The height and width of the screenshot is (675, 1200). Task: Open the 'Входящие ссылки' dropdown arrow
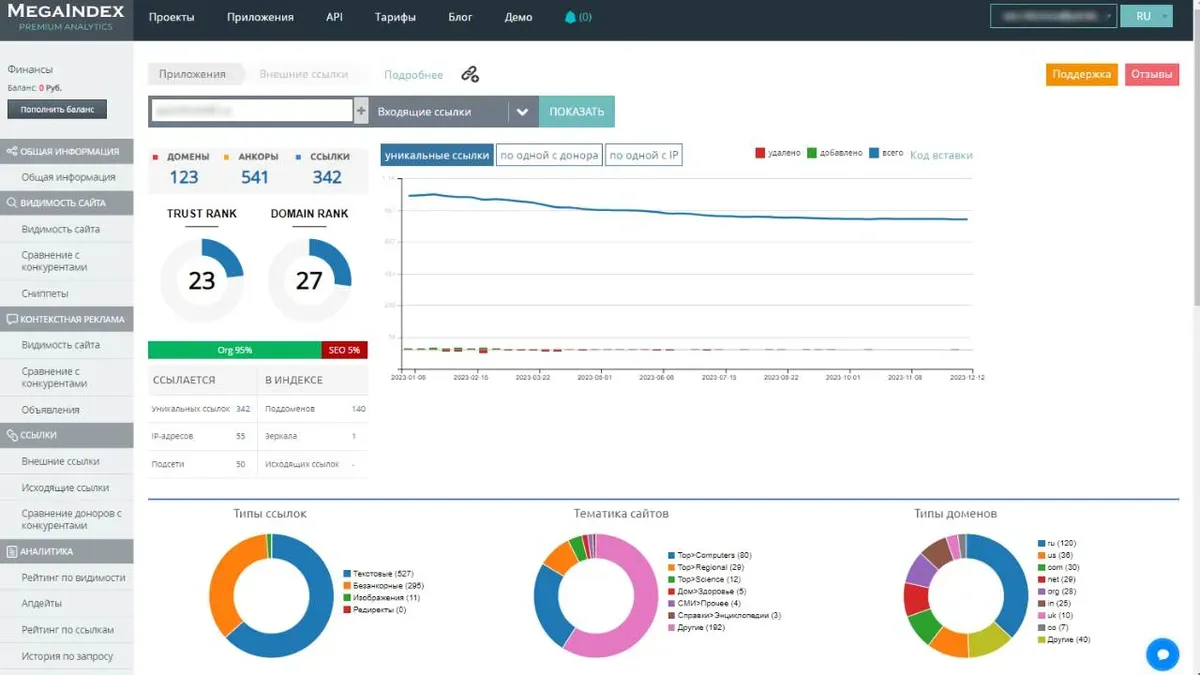(522, 112)
